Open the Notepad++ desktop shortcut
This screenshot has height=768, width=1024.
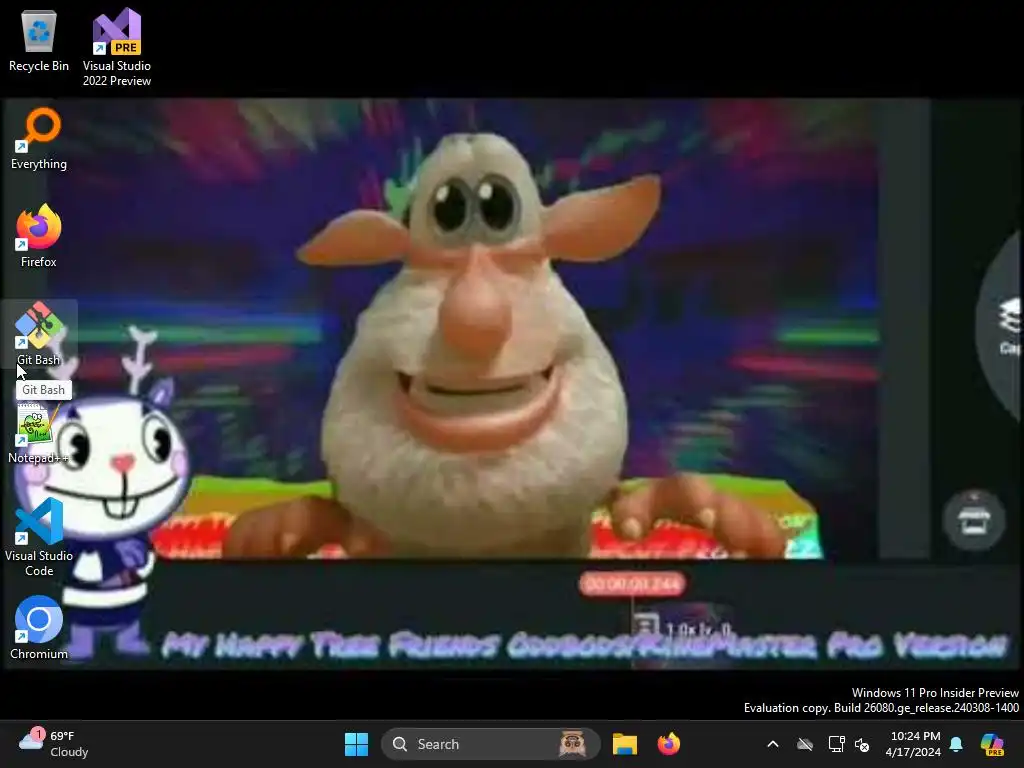tap(38, 432)
